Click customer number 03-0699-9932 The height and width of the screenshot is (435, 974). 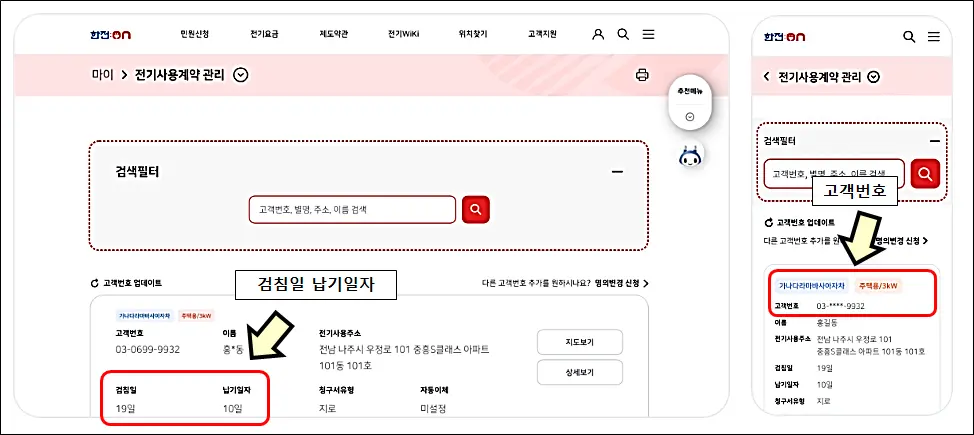coord(147,349)
